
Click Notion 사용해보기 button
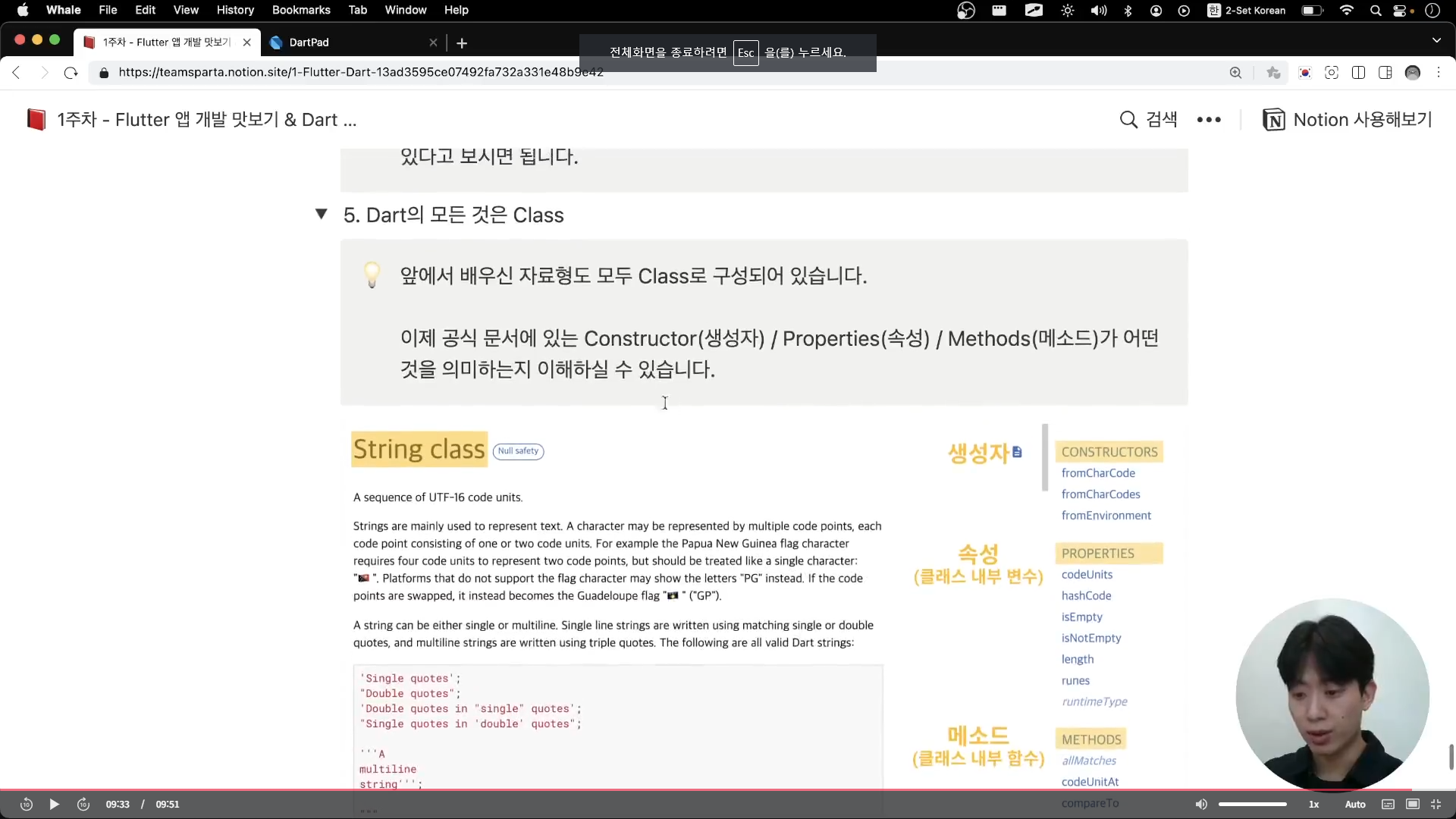(x=1348, y=120)
